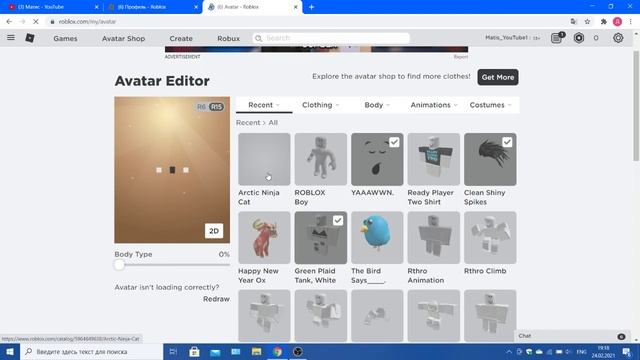Screen dimensions: 640x360
Task: Open the Avatar Shop page
Action: coord(123,38)
